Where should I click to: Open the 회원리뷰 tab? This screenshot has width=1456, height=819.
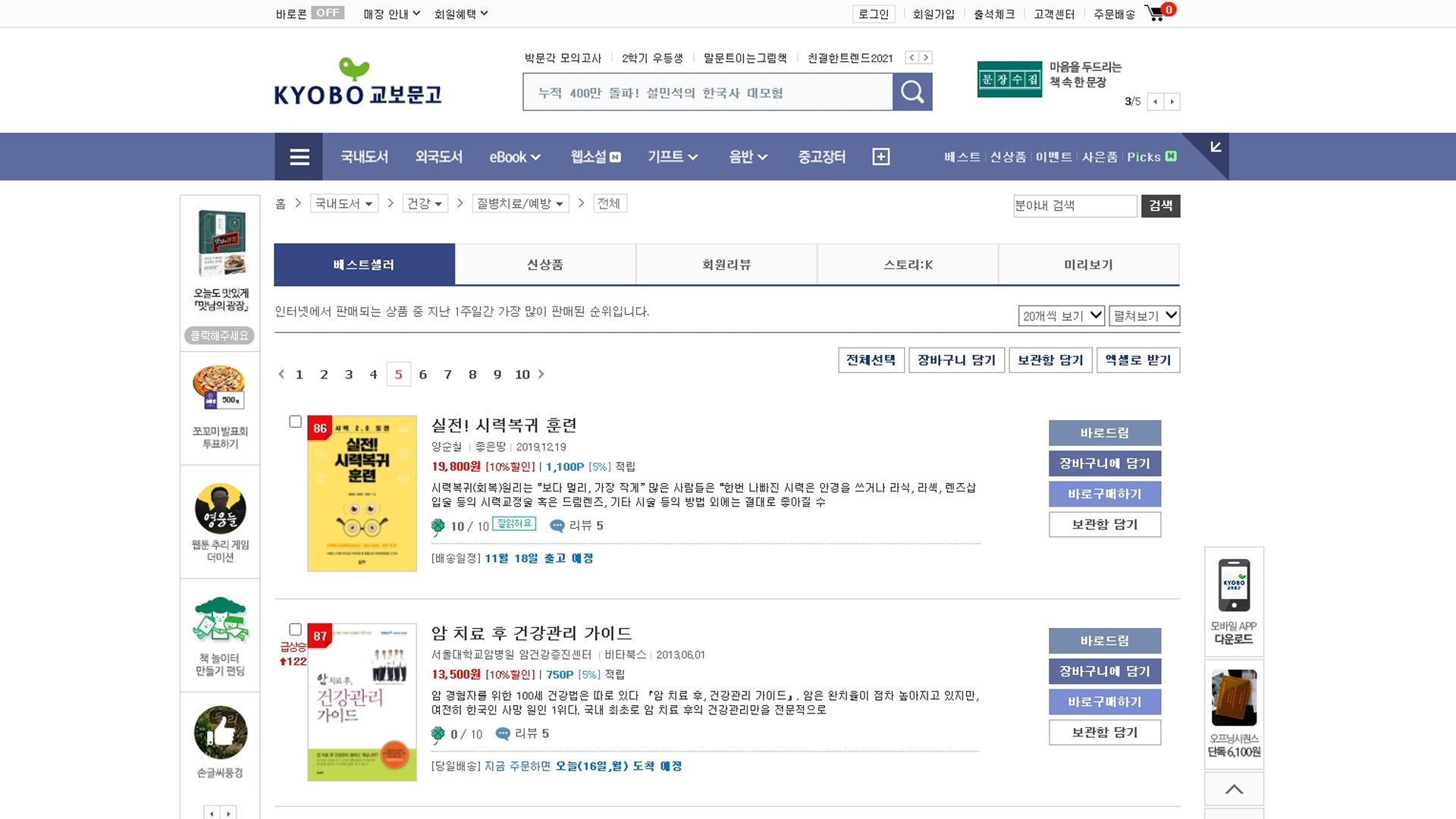point(726,265)
